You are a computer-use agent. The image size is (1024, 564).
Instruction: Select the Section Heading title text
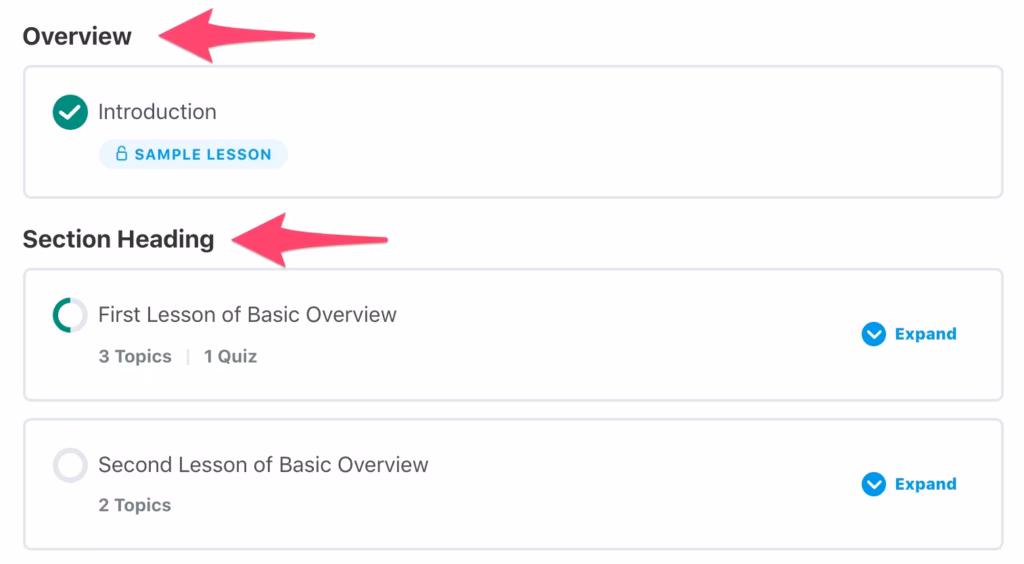tap(118, 239)
